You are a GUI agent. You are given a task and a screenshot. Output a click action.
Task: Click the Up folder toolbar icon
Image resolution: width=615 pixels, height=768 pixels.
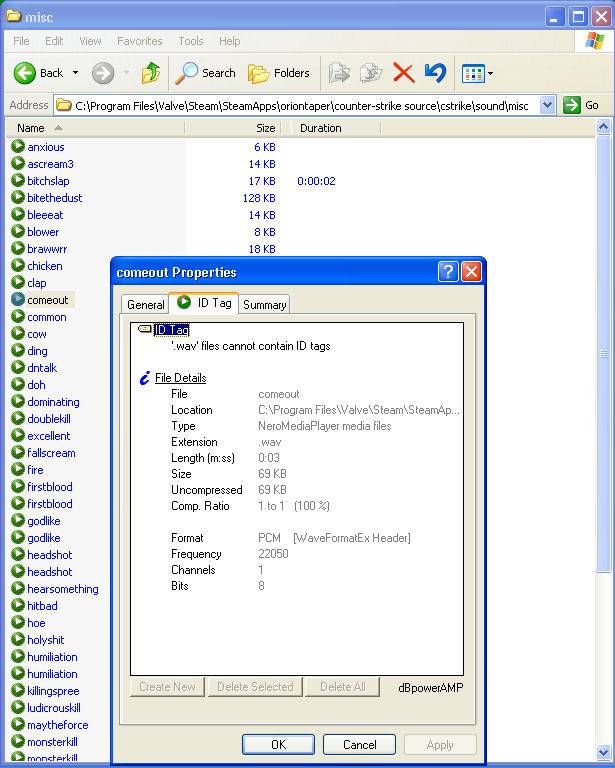pos(151,73)
